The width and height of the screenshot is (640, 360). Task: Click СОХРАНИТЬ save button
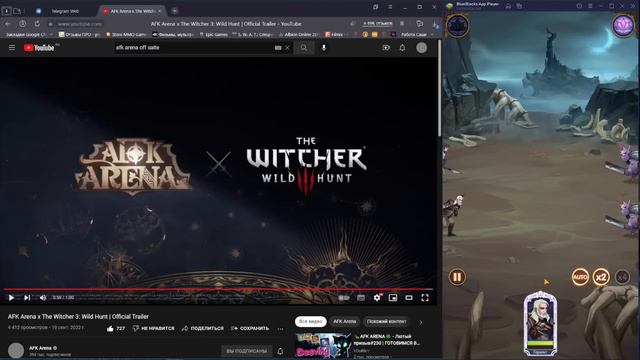tap(250, 329)
